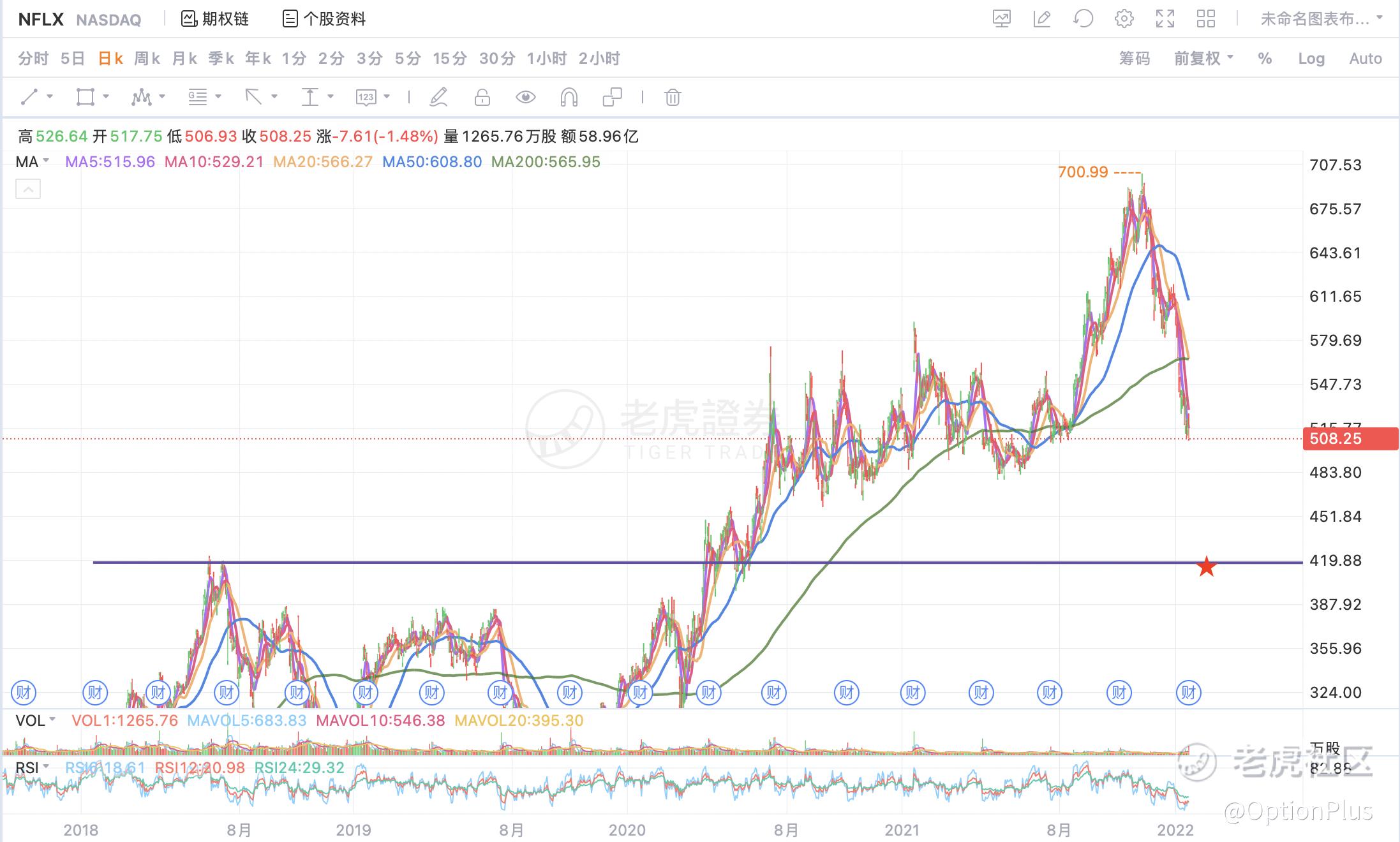Click the leftmost 财 earnings marker
Screen dimensions: 1400x842
[x=24, y=692]
